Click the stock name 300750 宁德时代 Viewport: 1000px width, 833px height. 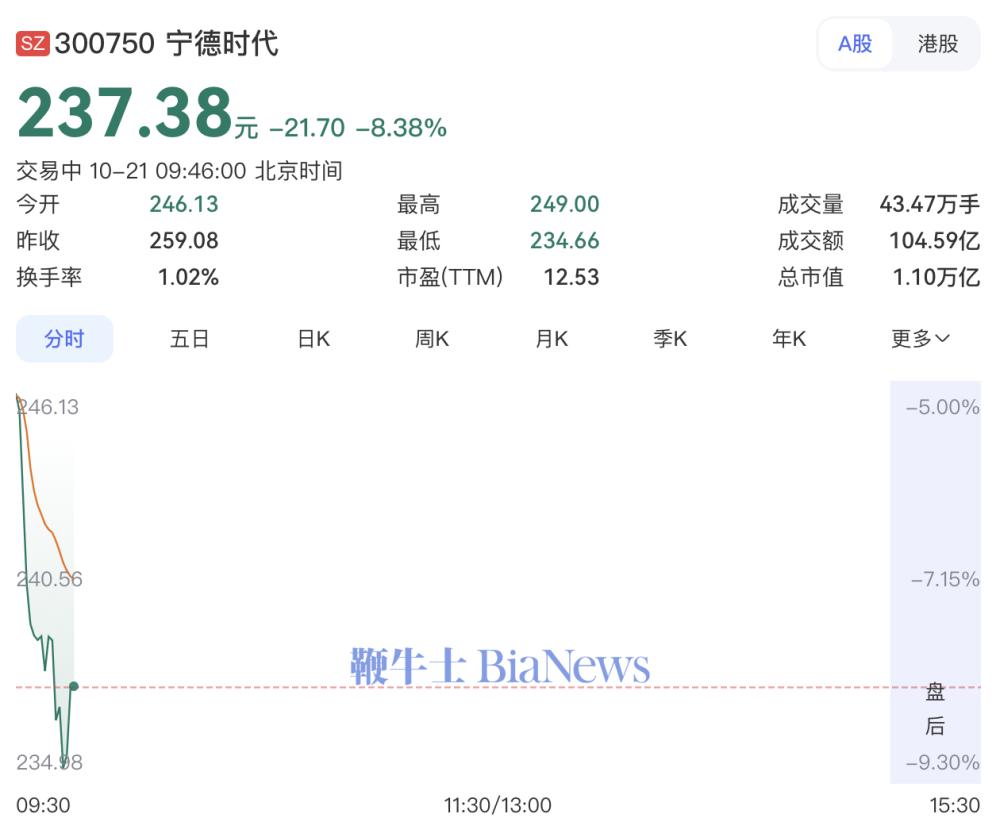pyautogui.click(x=166, y=43)
